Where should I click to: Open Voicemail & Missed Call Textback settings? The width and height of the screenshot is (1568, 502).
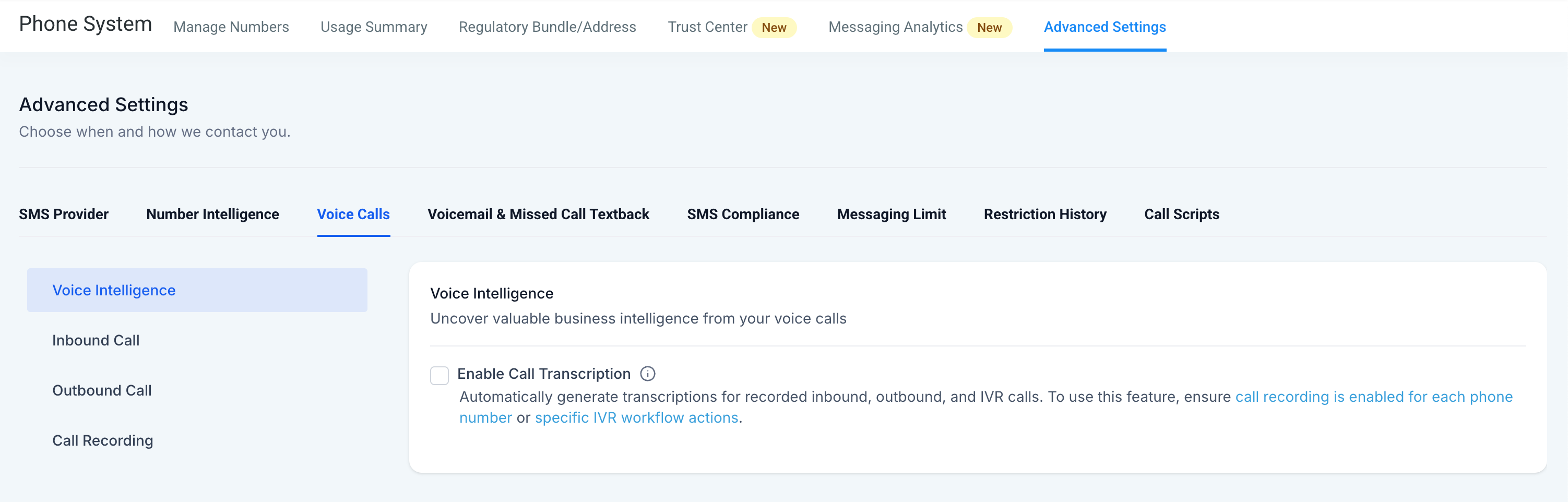click(538, 214)
